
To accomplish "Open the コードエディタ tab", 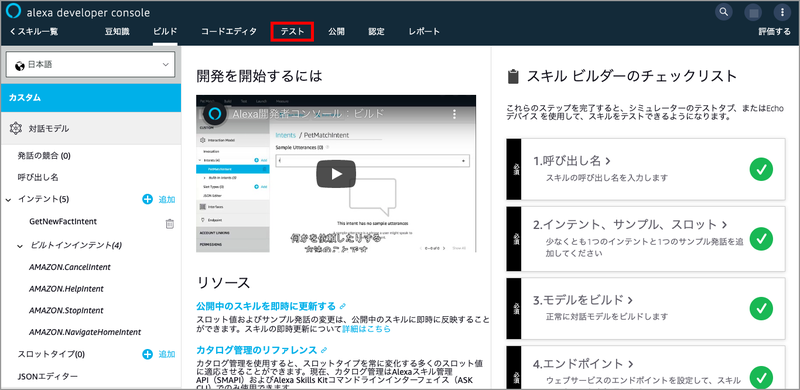I will [x=229, y=32].
